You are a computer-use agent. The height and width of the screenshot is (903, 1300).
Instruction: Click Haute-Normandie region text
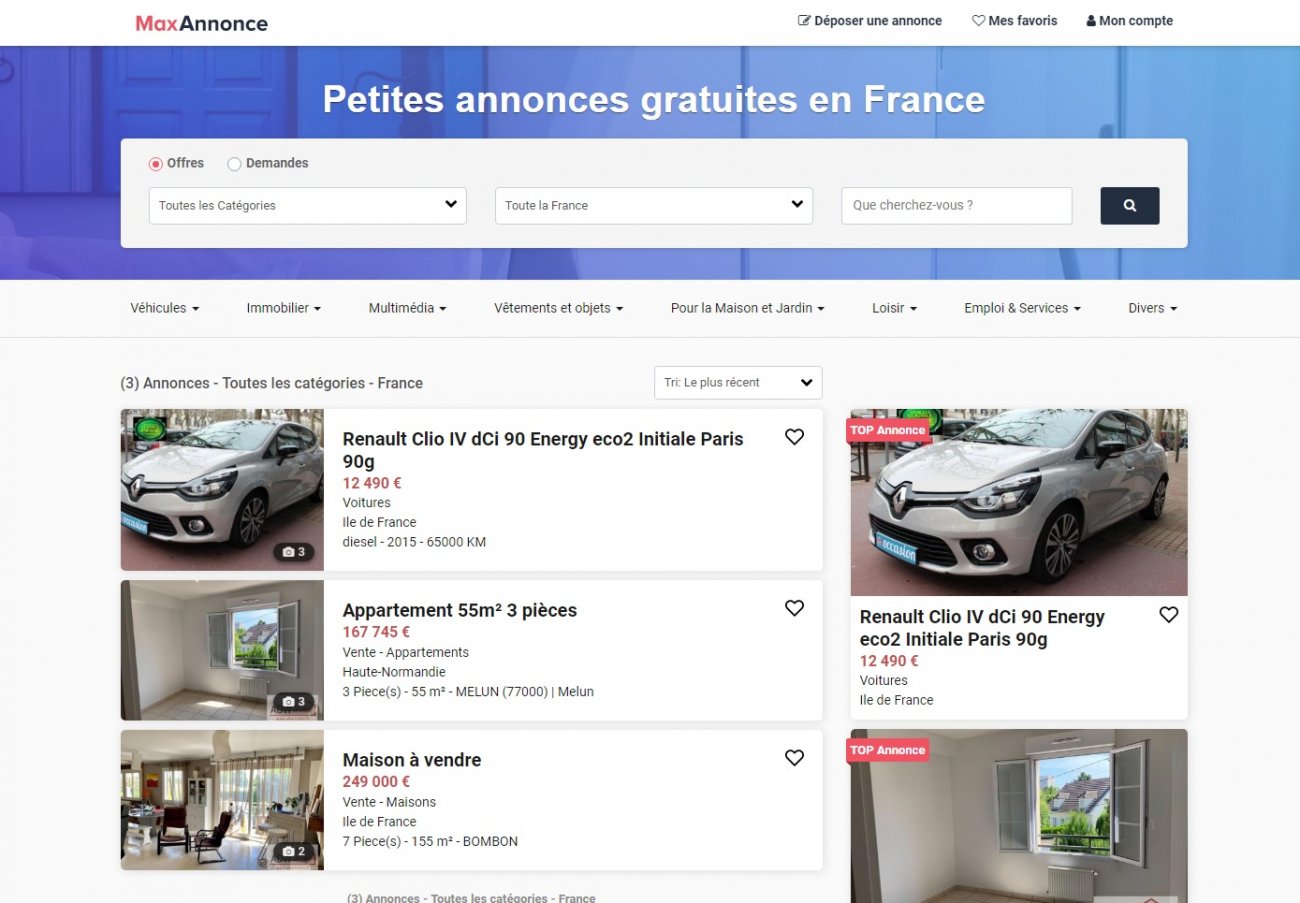tap(394, 672)
